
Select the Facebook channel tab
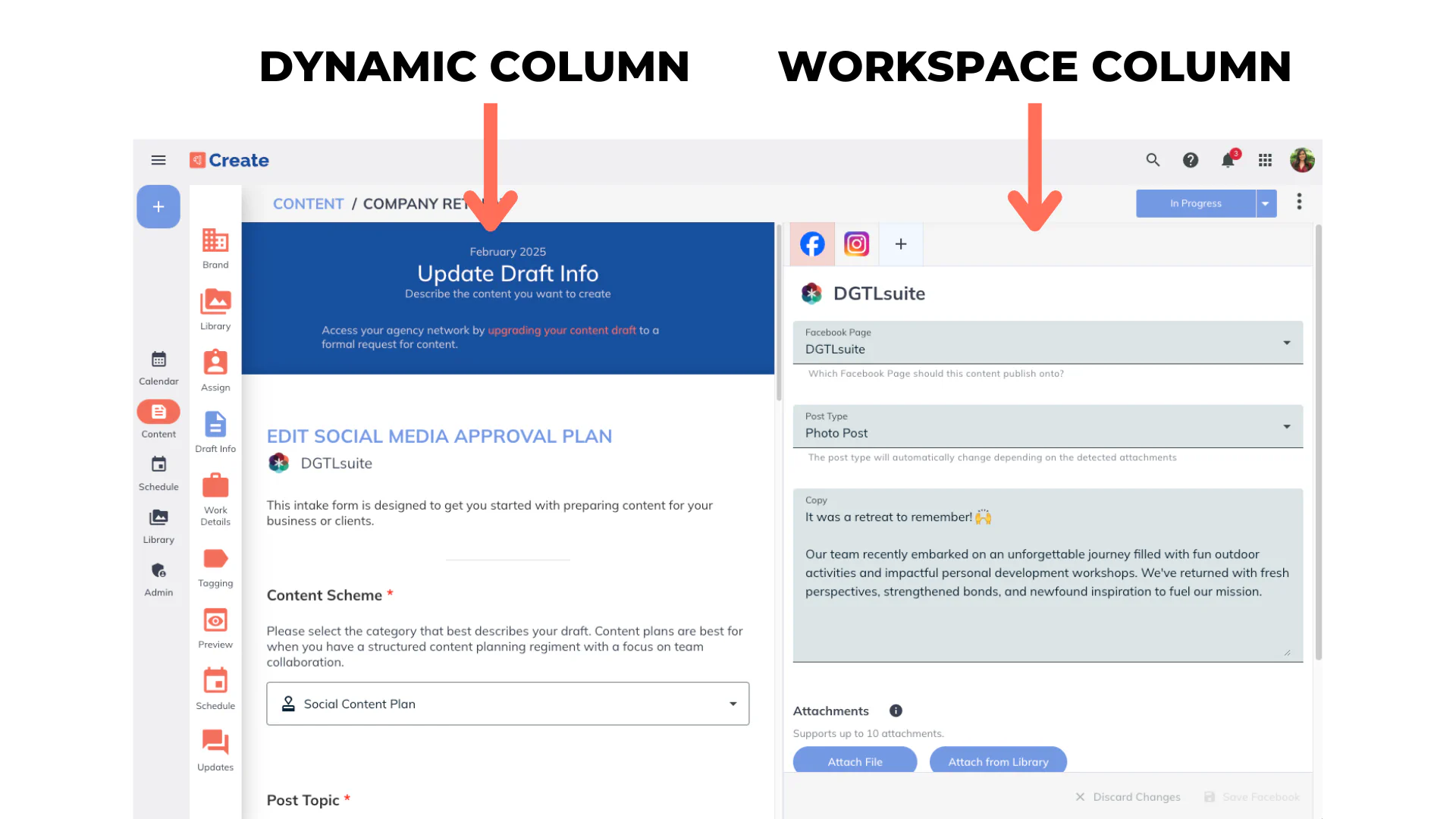[812, 244]
